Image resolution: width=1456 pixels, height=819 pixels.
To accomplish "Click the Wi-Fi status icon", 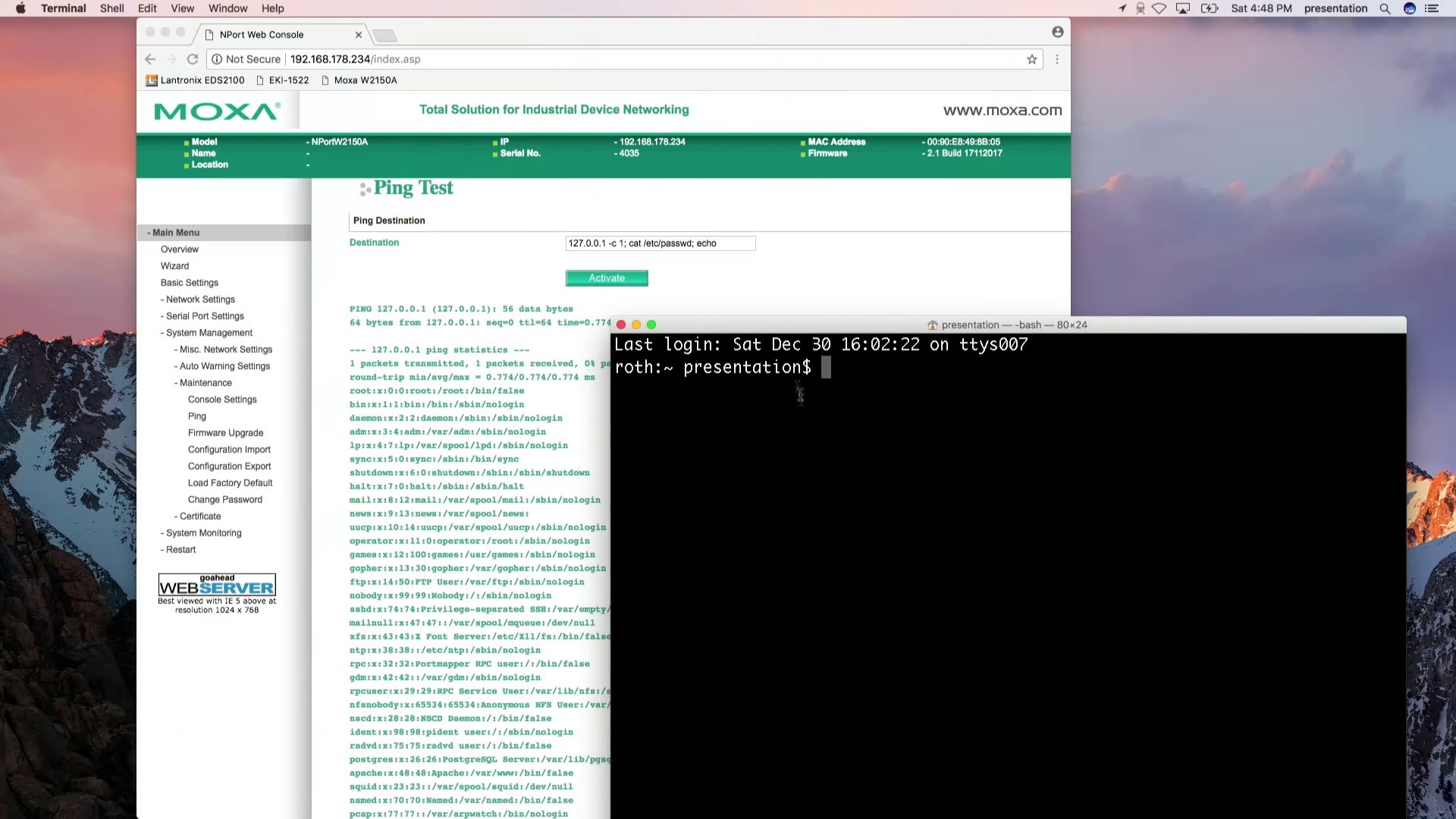I will point(1159,8).
